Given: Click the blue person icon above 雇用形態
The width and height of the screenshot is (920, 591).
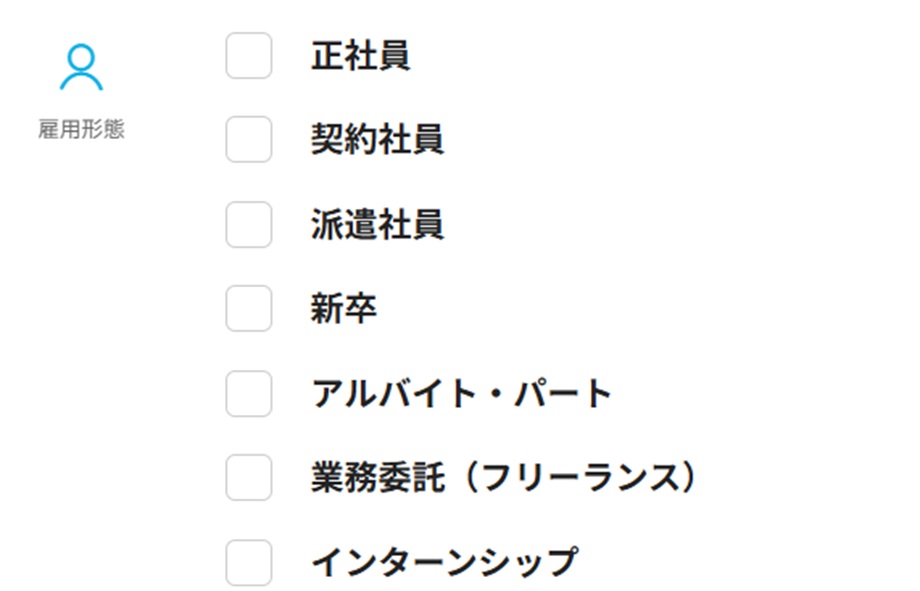Looking at the screenshot, I should (x=81, y=67).
